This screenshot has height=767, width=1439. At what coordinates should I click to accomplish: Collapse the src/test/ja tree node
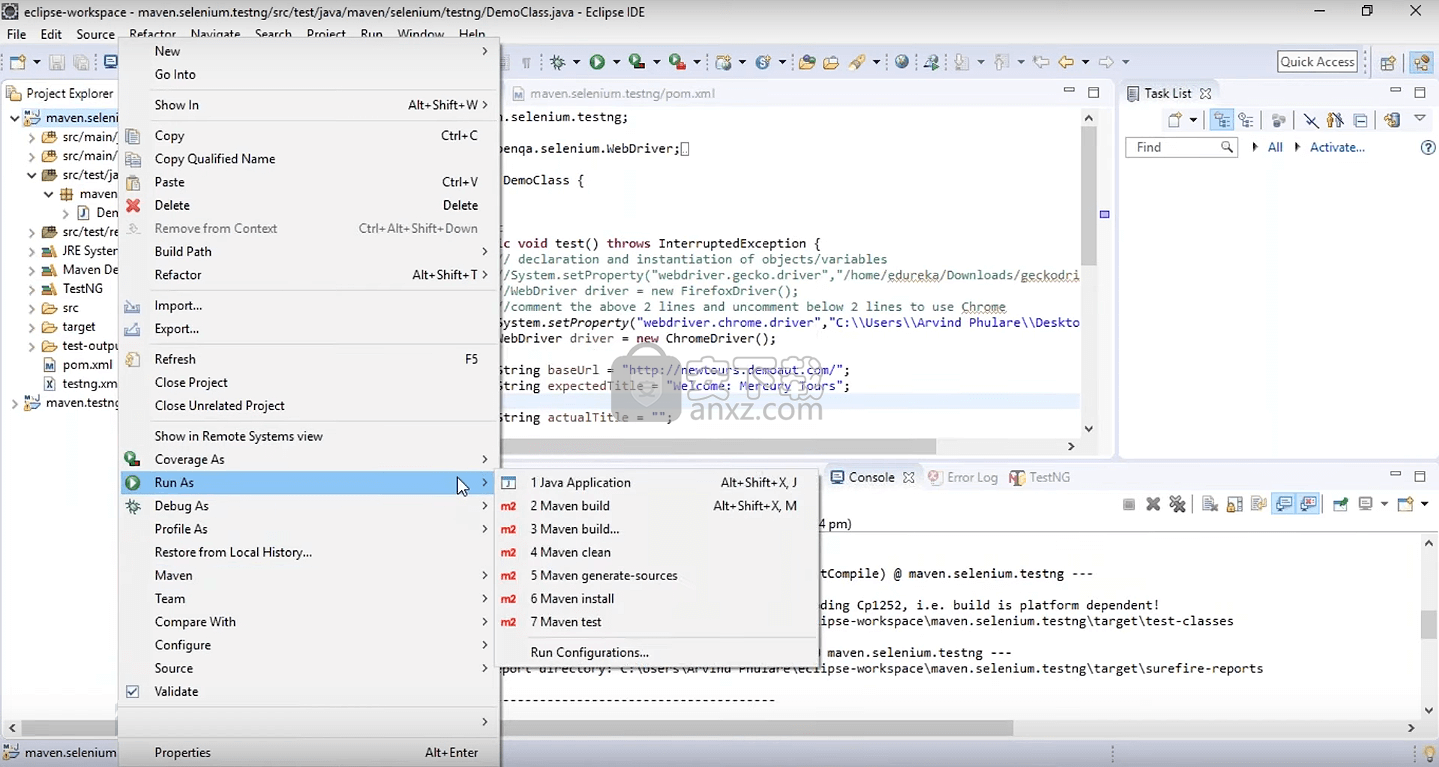[32, 175]
